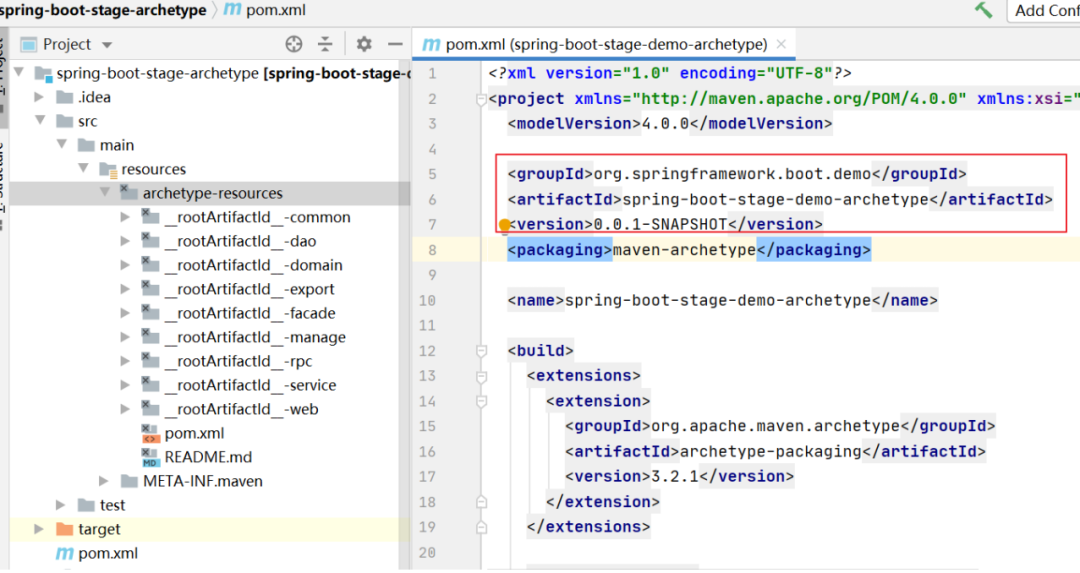Toggle code fold marker at build tag
The height and width of the screenshot is (573, 1080).
click(481, 351)
